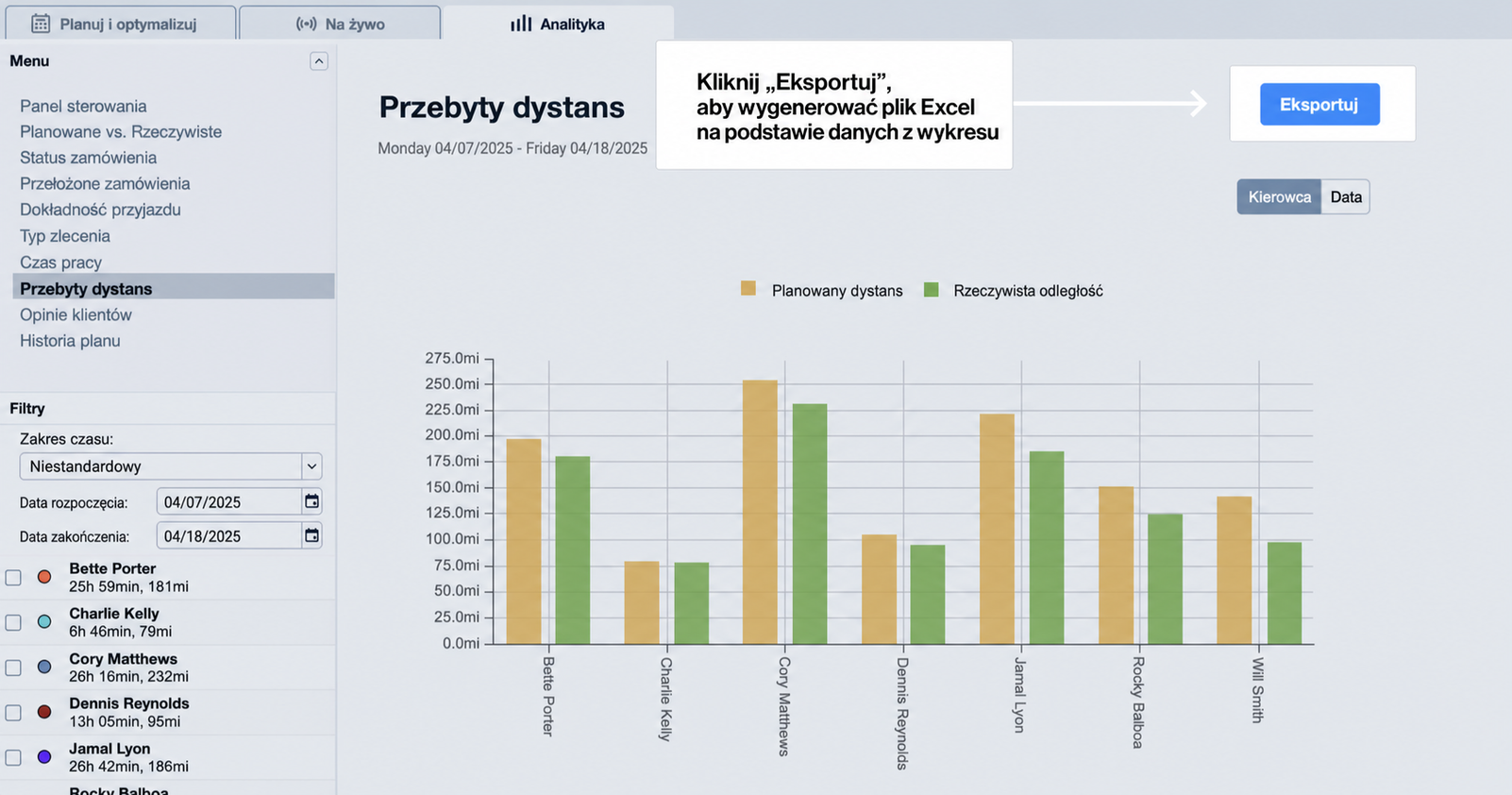Image resolution: width=1512 pixels, height=795 pixels.
Task: Tick the Jamal Lyon checkbox
Action: (x=13, y=757)
